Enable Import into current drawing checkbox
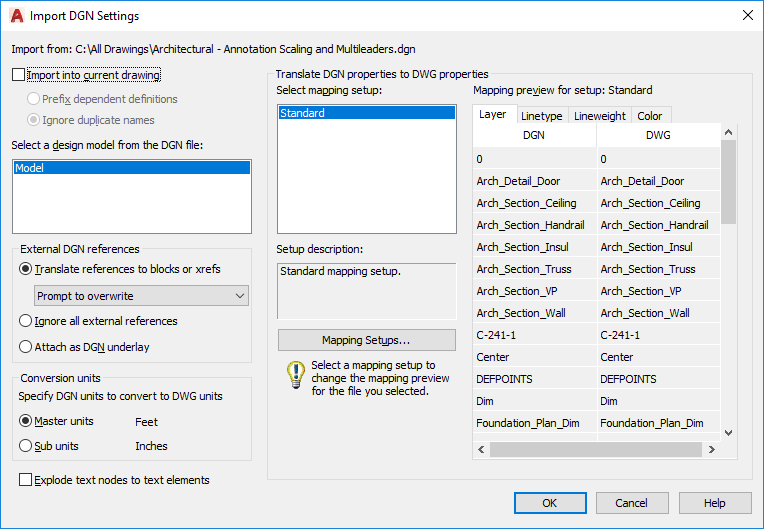The height and width of the screenshot is (529, 764). 19,75
